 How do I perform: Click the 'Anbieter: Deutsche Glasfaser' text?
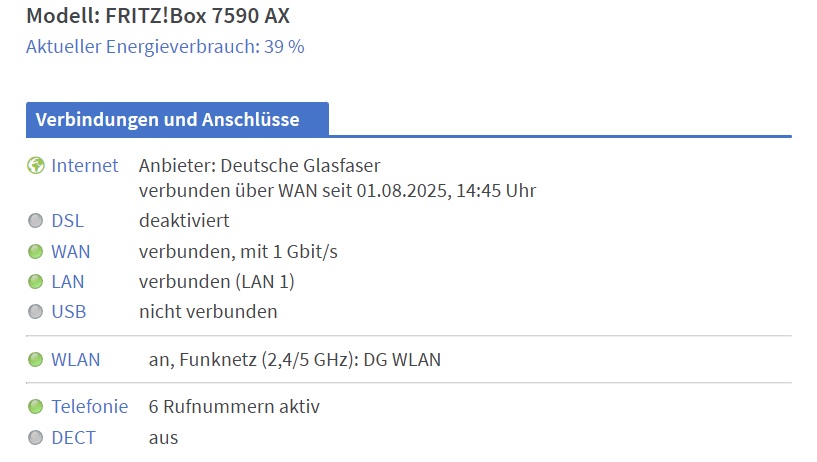point(259,166)
